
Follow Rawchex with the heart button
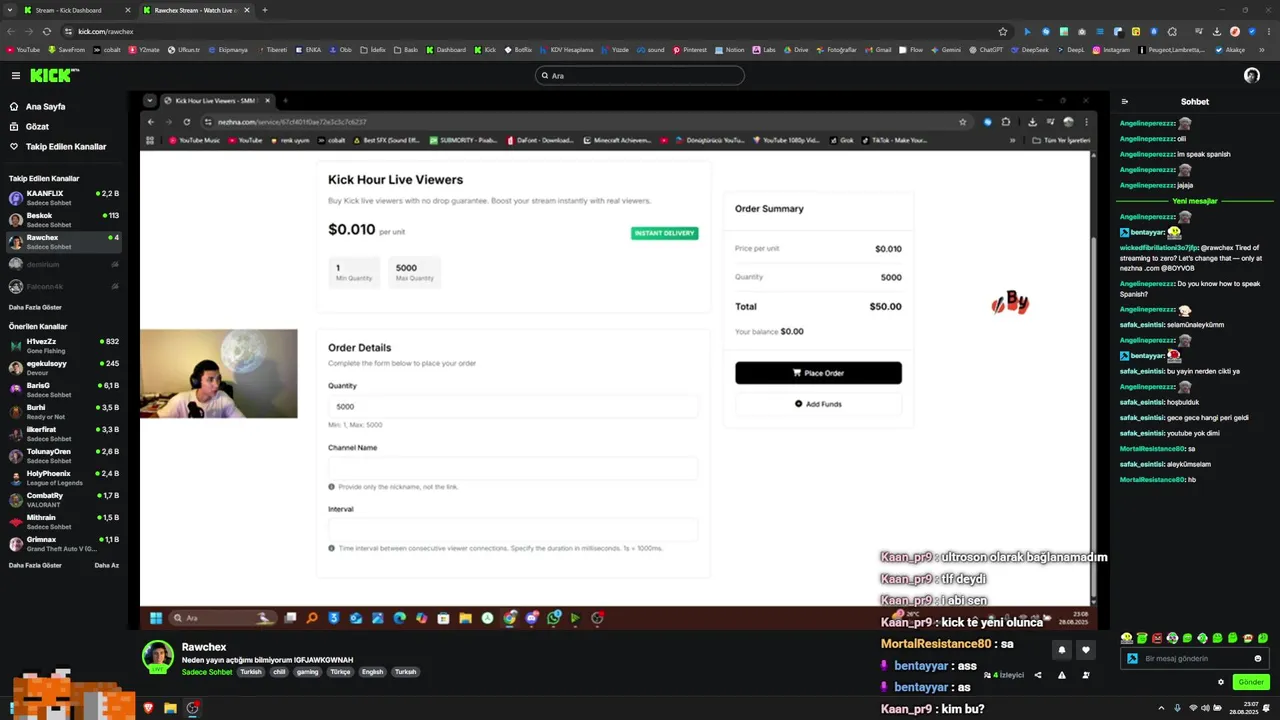[x=1086, y=650]
